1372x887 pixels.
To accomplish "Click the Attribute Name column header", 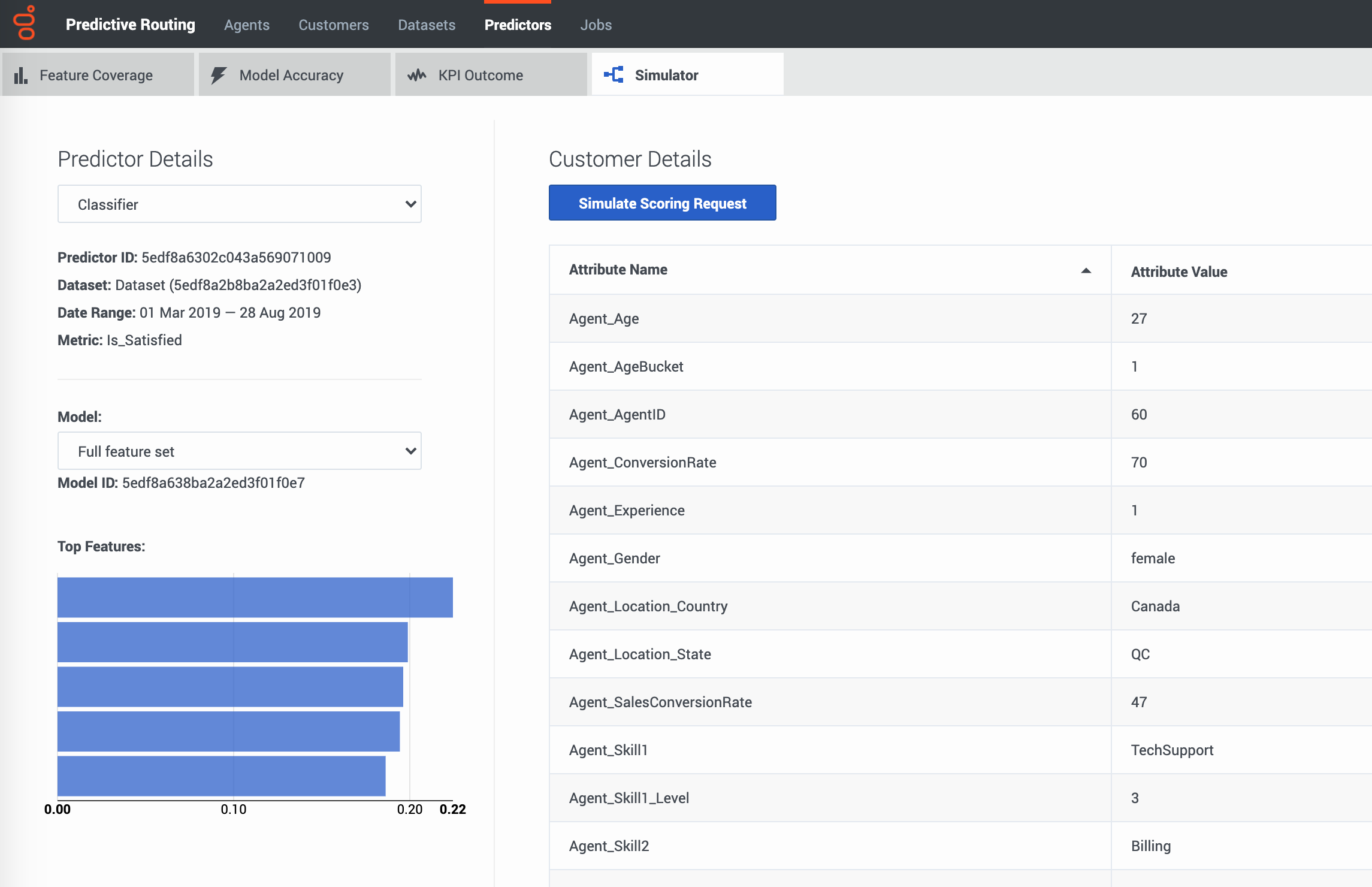I will click(x=830, y=270).
